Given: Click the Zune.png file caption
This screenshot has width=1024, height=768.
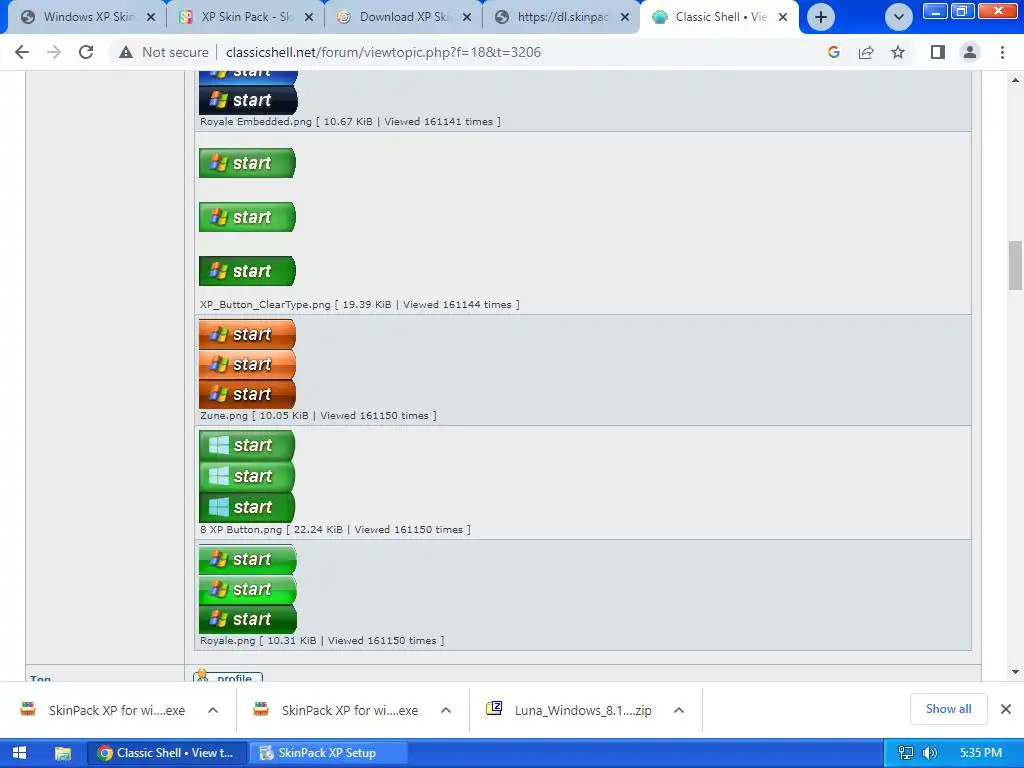Looking at the screenshot, I should [x=318, y=415].
